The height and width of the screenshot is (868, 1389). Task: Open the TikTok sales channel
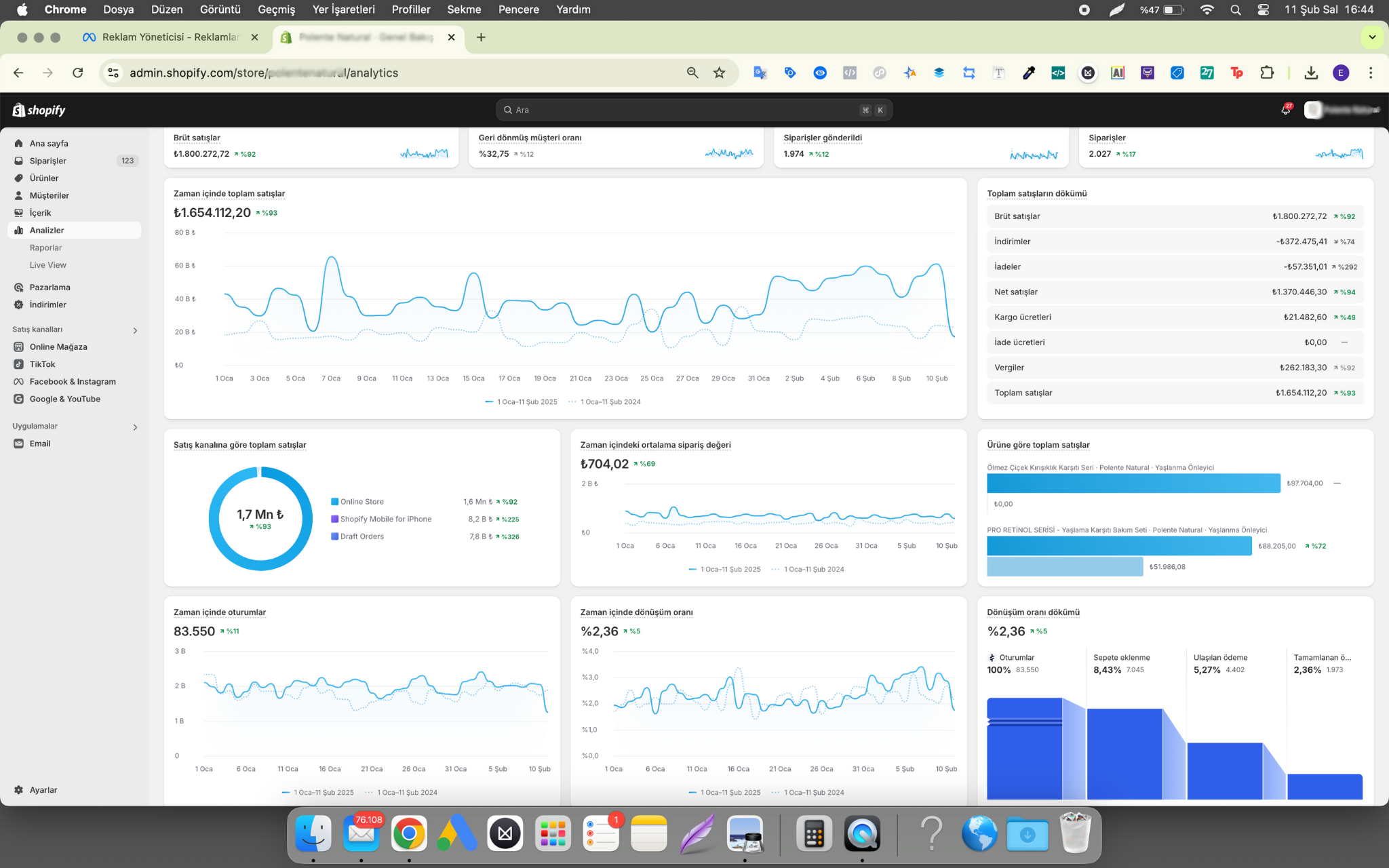[x=42, y=364]
